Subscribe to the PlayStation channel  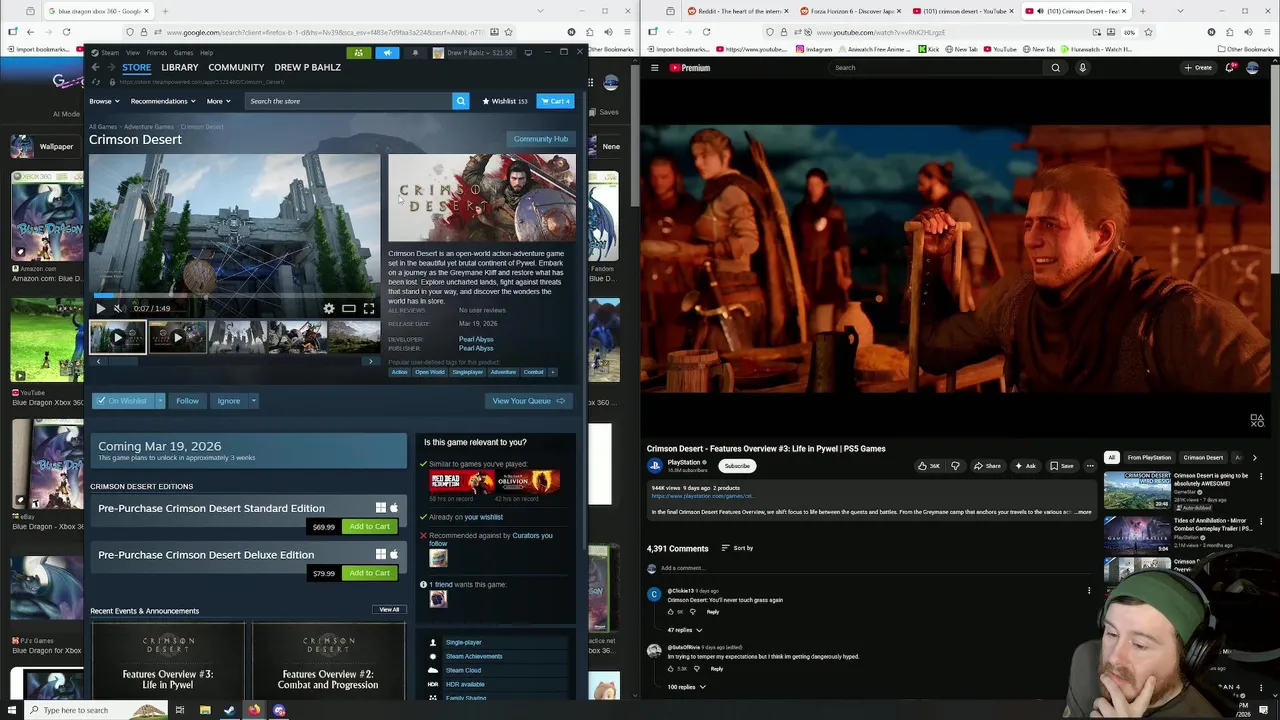tap(737, 466)
